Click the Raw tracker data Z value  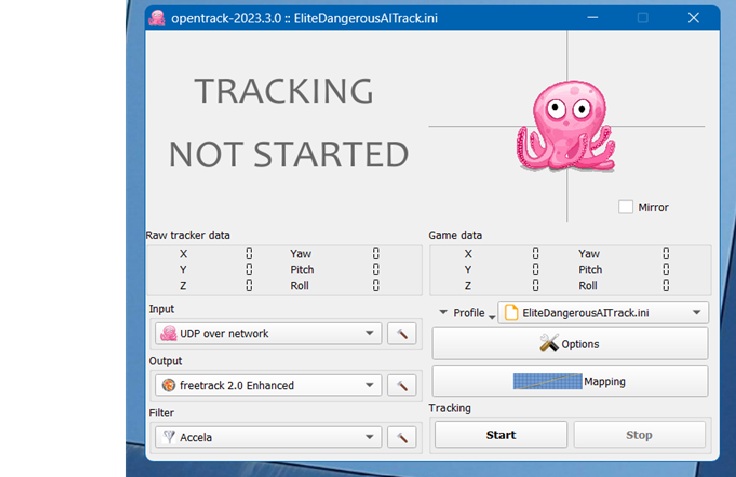249,285
